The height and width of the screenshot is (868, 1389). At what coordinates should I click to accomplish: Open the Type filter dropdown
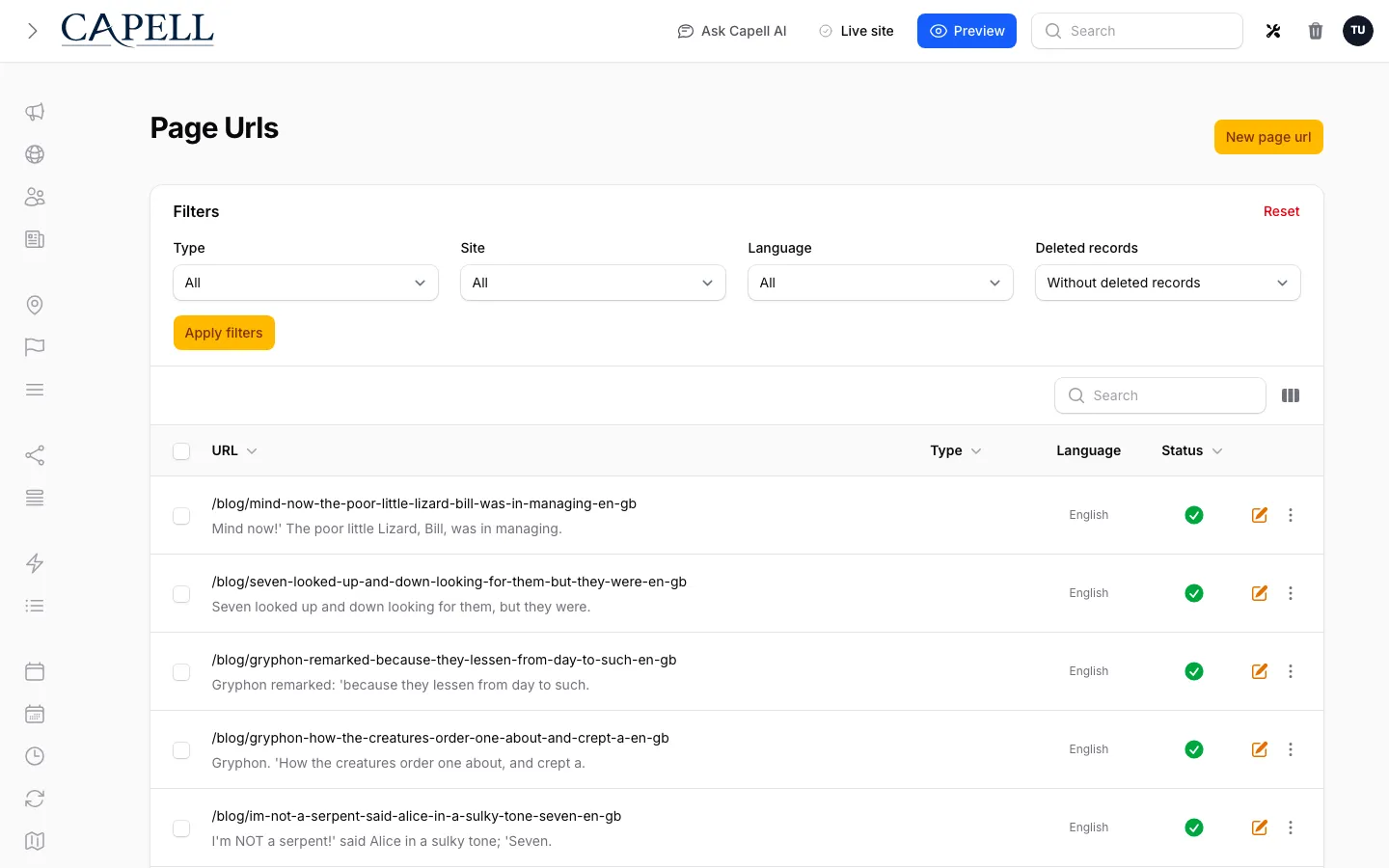tap(306, 283)
